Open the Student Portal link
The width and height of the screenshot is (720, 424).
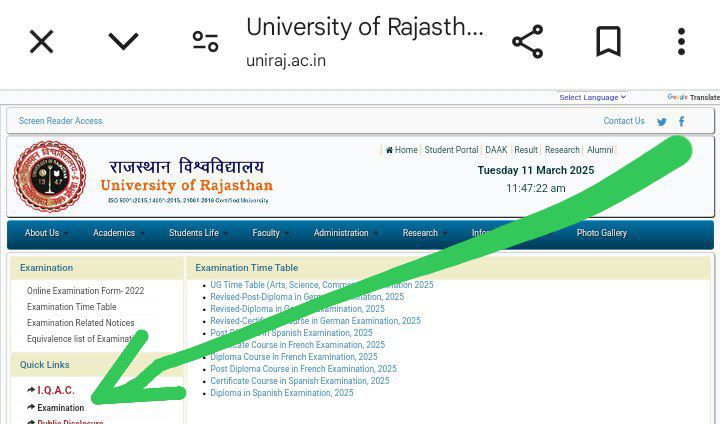[451, 150]
